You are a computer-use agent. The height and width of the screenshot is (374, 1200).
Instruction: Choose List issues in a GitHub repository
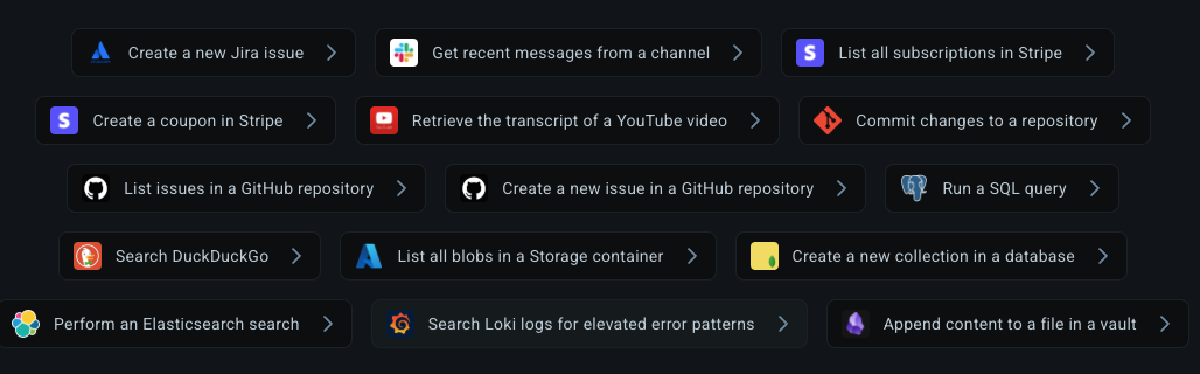click(x=246, y=188)
